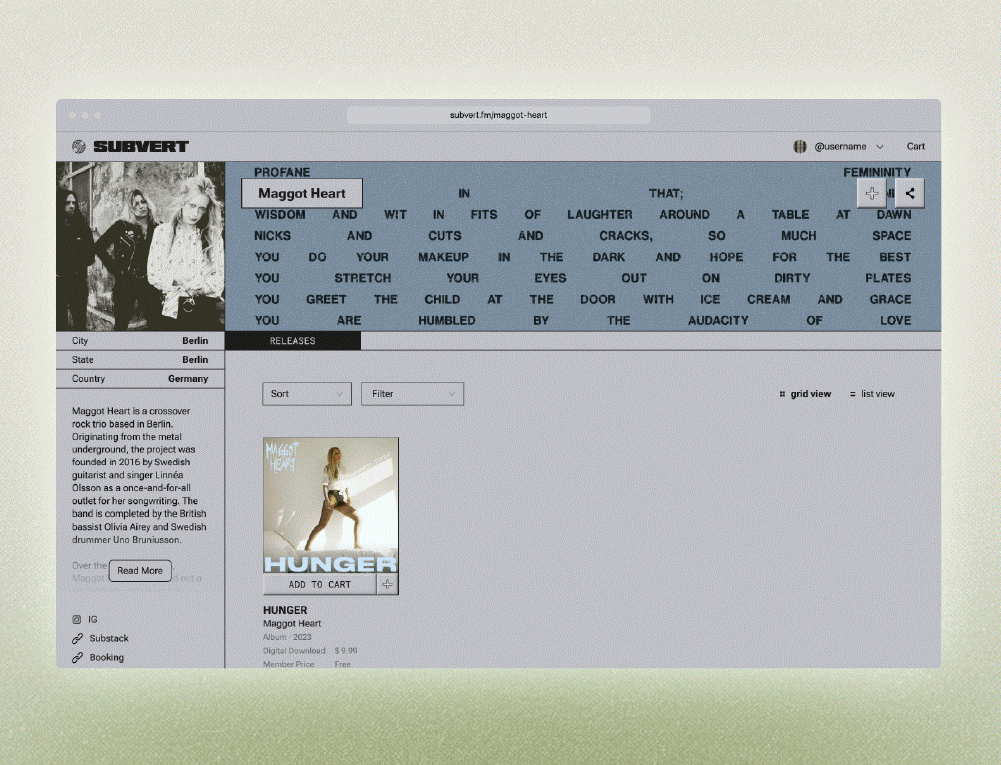Image resolution: width=1001 pixels, height=765 pixels.
Task: Expand the @username account menu chevron
Action: [880, 147]
